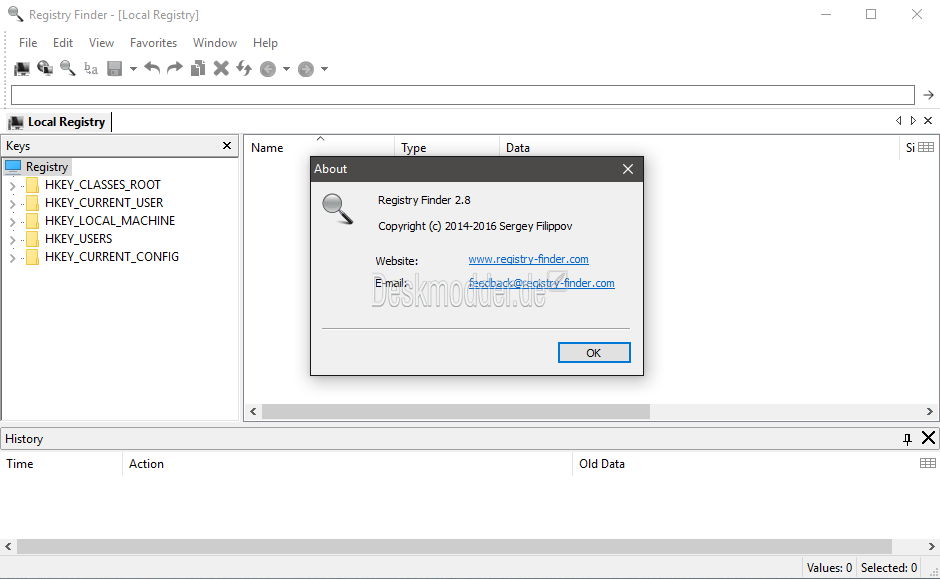Image resolution: width=940 pixels, height=579 pixels.
Task: Select the HKEY_LOCAL_MACHINE key
Action: pos(110,221)
